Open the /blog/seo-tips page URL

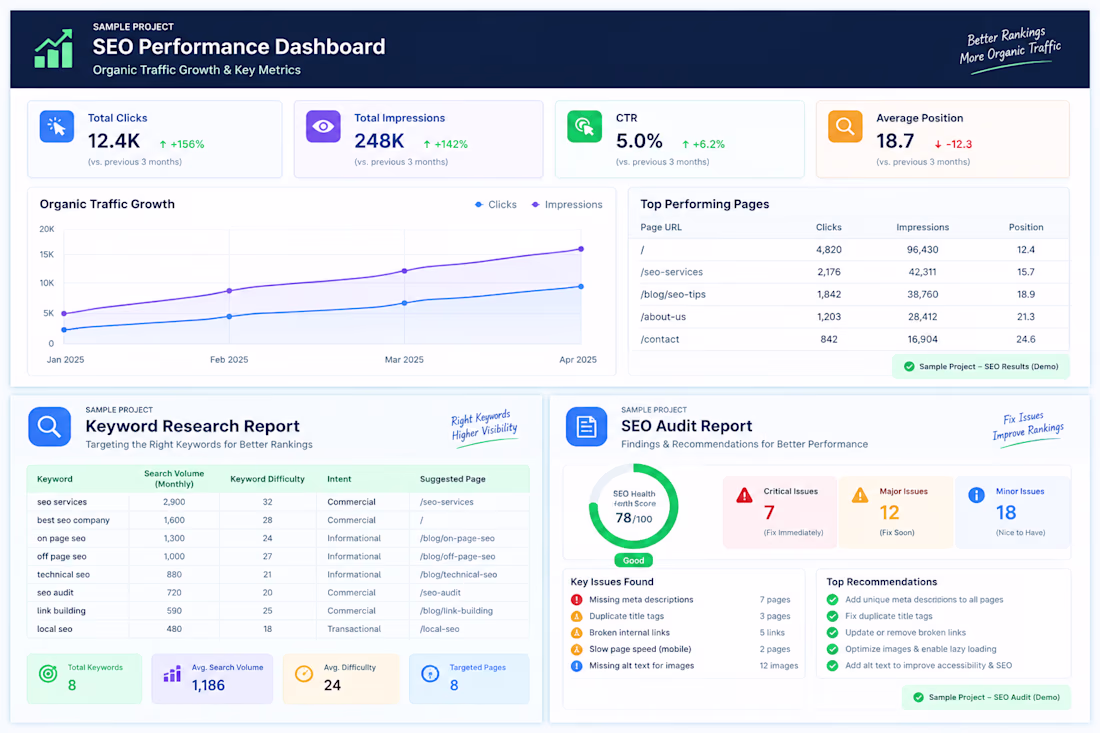[673, 295]
